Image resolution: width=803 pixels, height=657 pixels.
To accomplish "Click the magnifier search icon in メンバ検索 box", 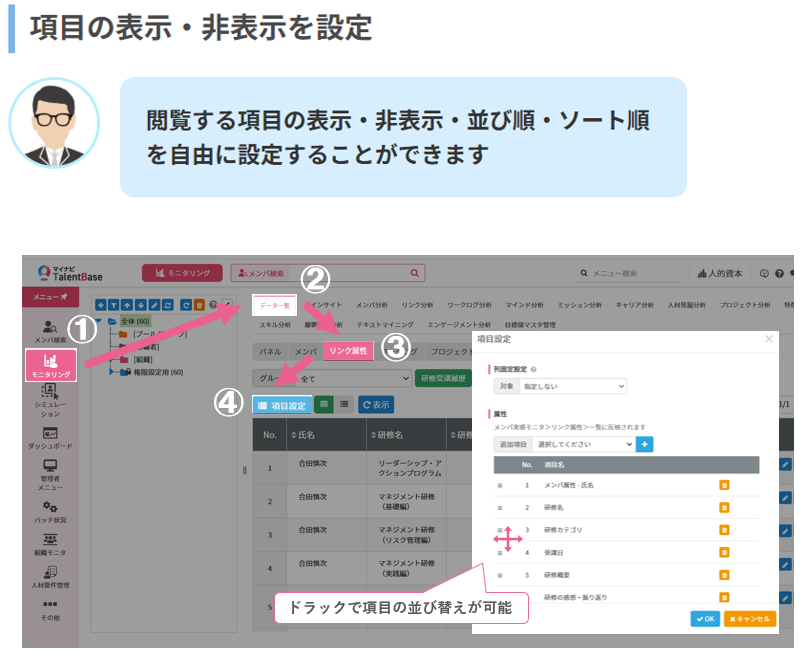I will (x=414, y=273).
